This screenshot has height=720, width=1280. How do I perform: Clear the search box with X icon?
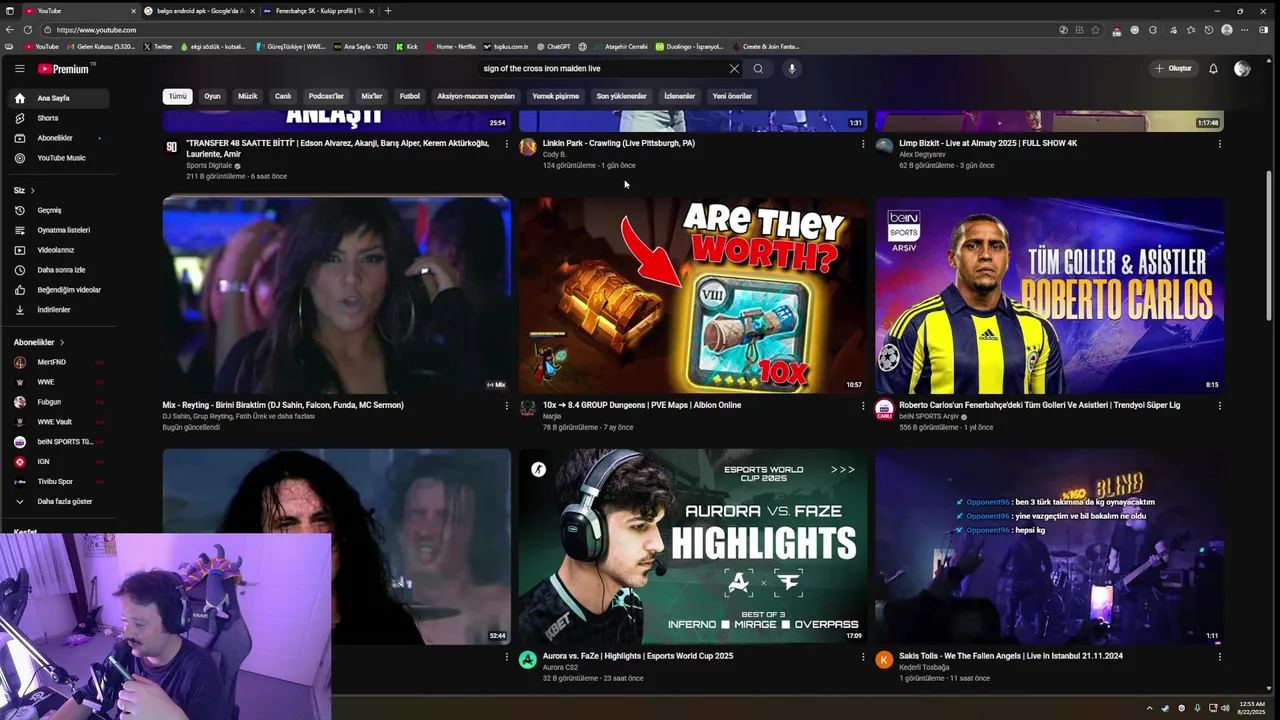734,69
